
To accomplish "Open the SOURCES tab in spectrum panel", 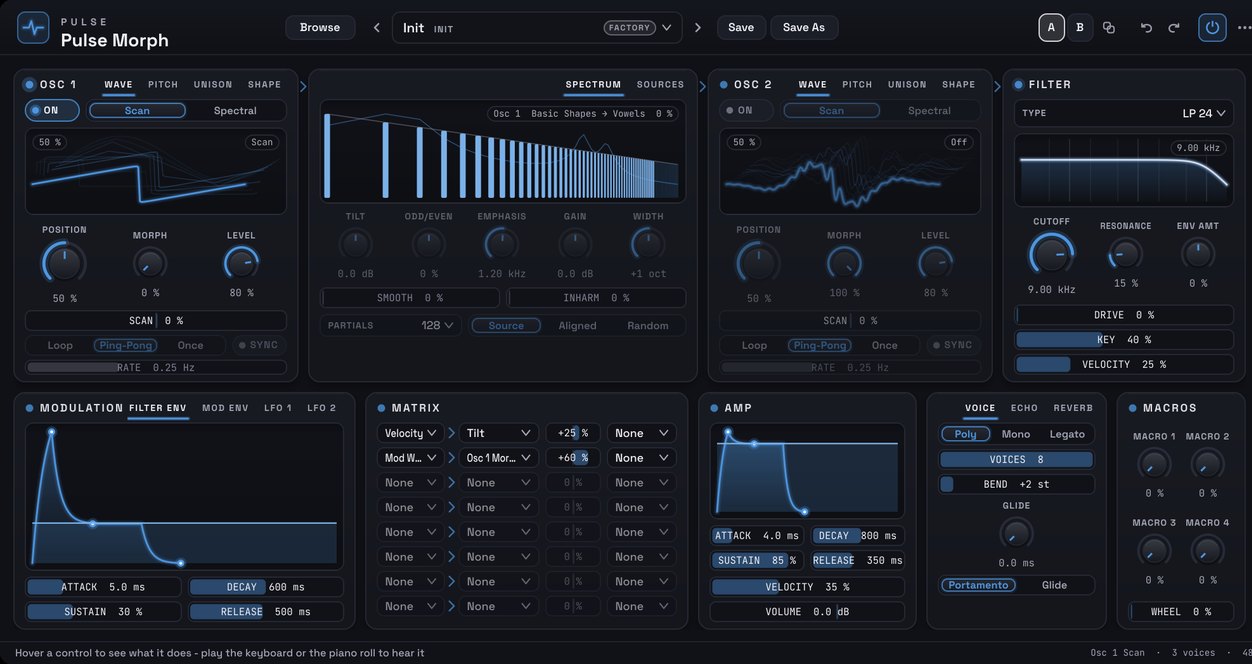I will [660, 85].
